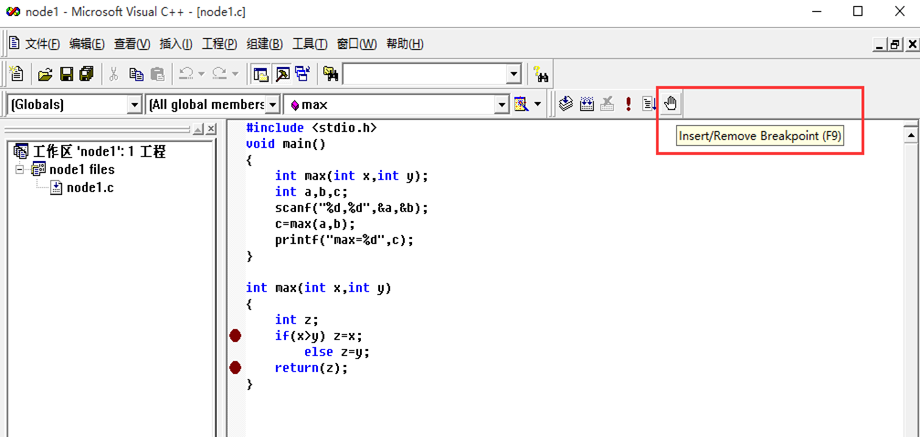Click breakpoint dot beside if(x>y) line

235,336
